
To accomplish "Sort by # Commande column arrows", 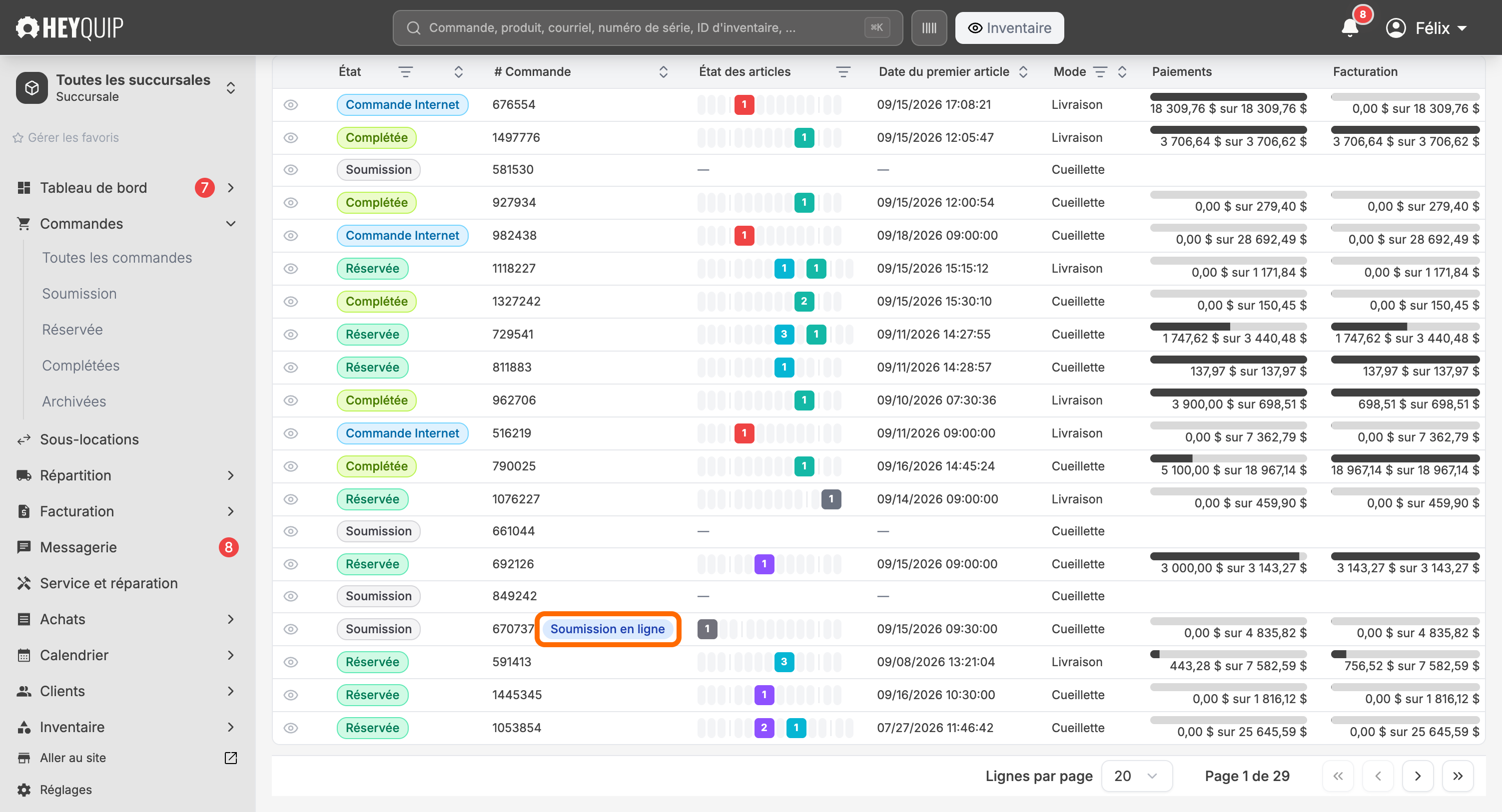I will [663, 72].
